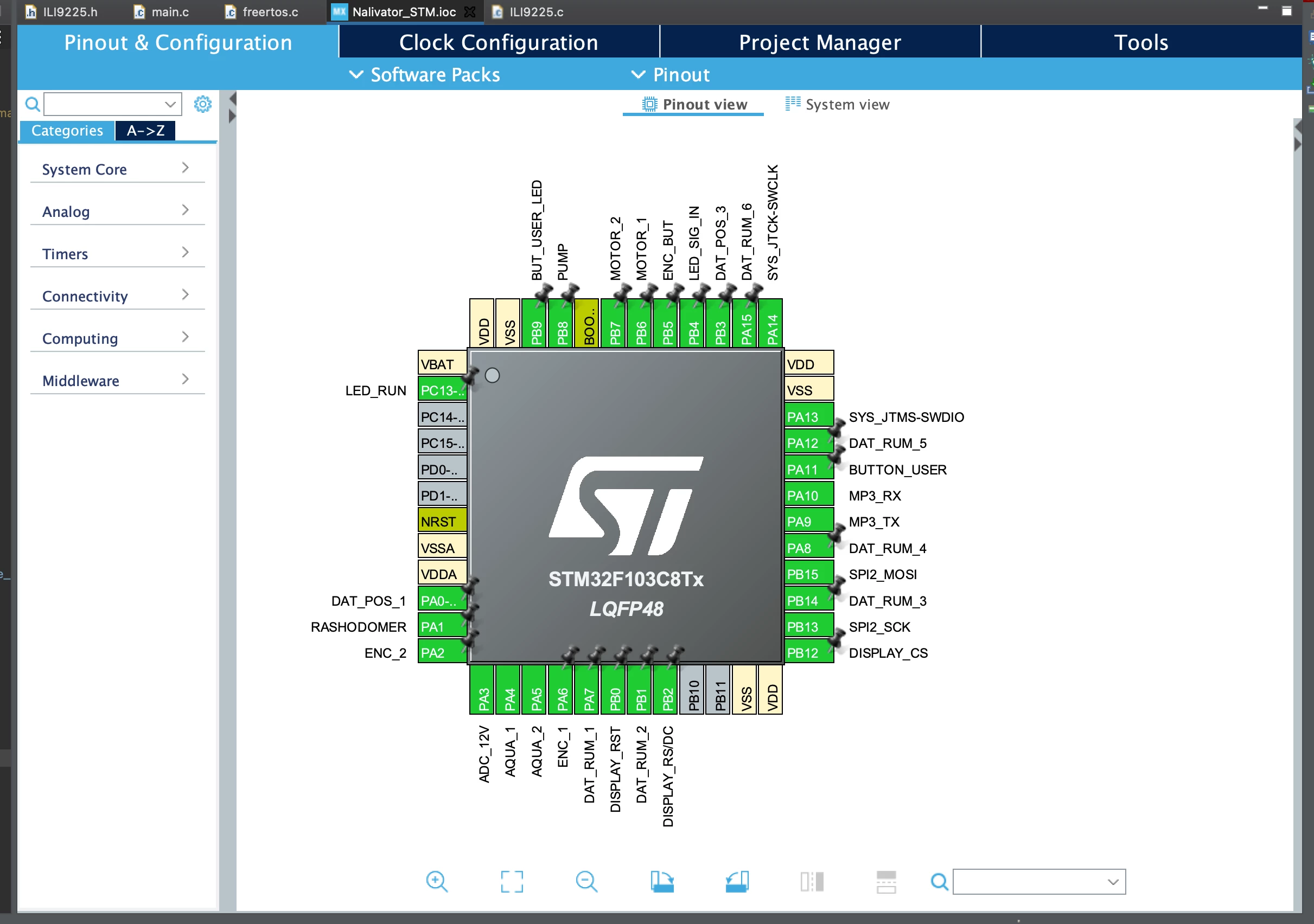Switch peripheral list to A->Z sorting
This screenshot has height=924, width=1314.
pyautogui.click(x=145, y=131)
